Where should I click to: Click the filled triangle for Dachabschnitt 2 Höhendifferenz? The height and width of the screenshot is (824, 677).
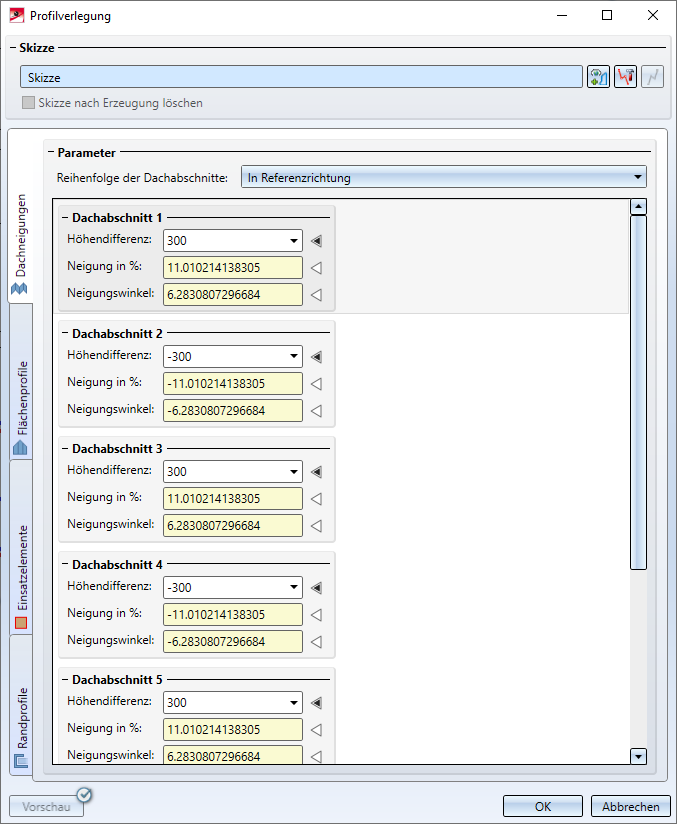coord(316,357)
